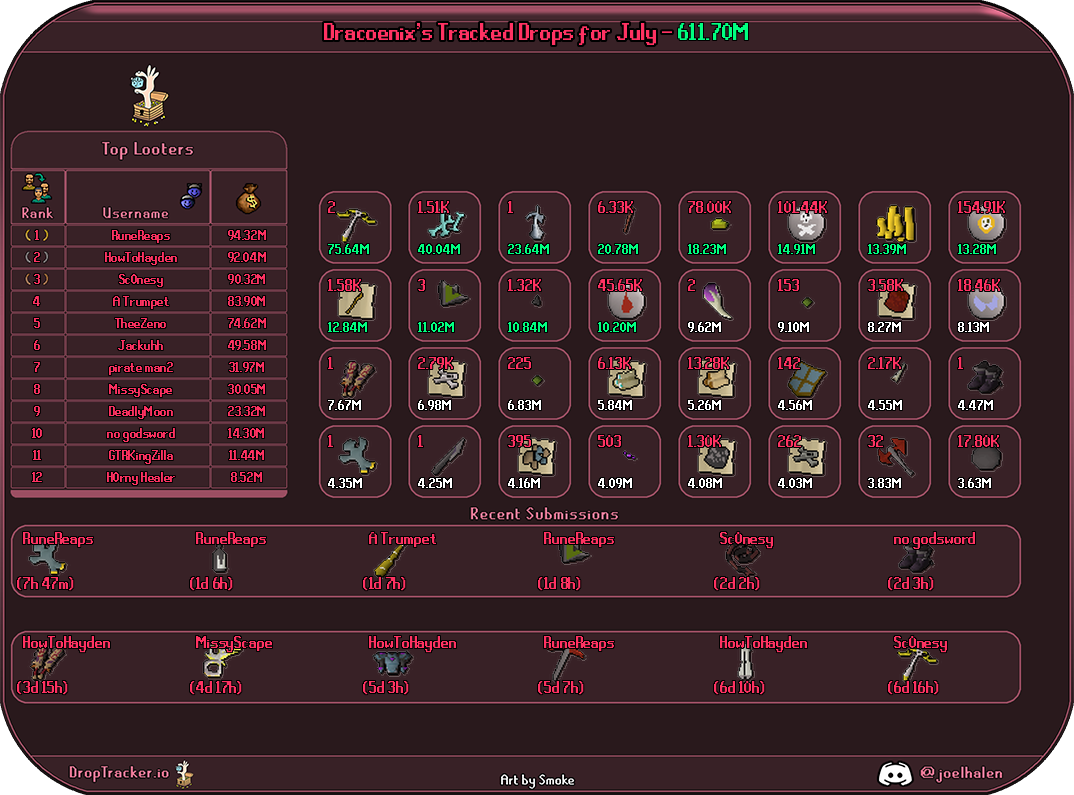Select the 153 green seed tile worth 9.10M
Image resolution: width=1074 pixels, height=795 pixels.
pyautogui.click(x=804, y=305)
